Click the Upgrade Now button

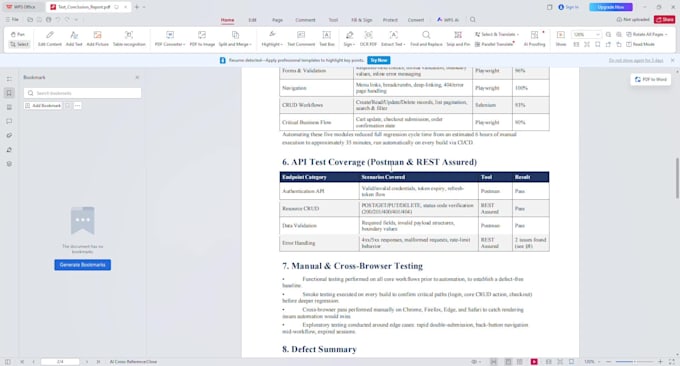611,7
